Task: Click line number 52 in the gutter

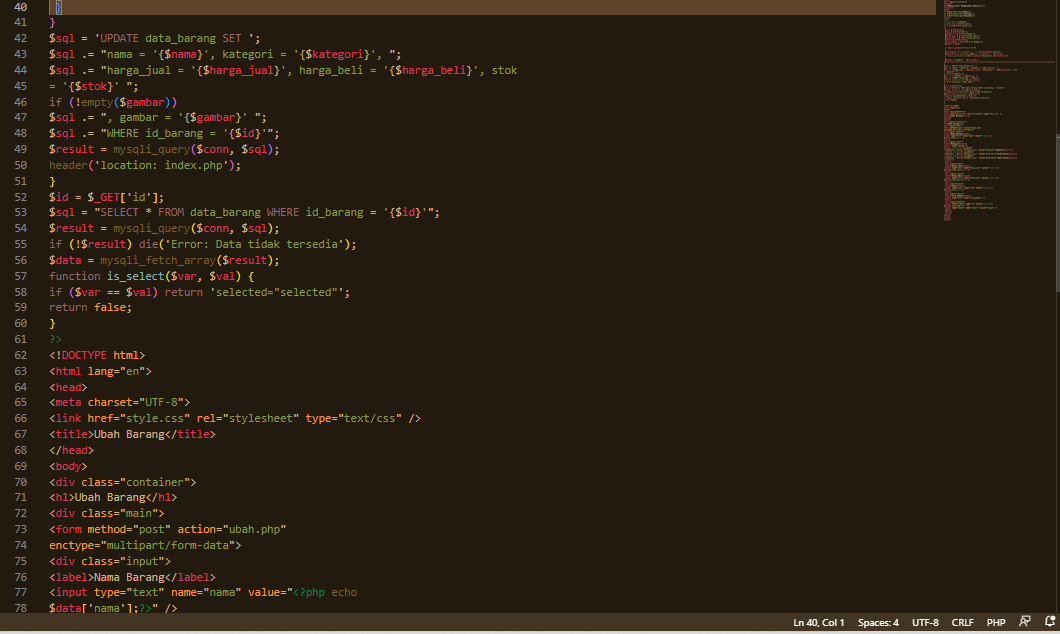Action: (21, 196)
